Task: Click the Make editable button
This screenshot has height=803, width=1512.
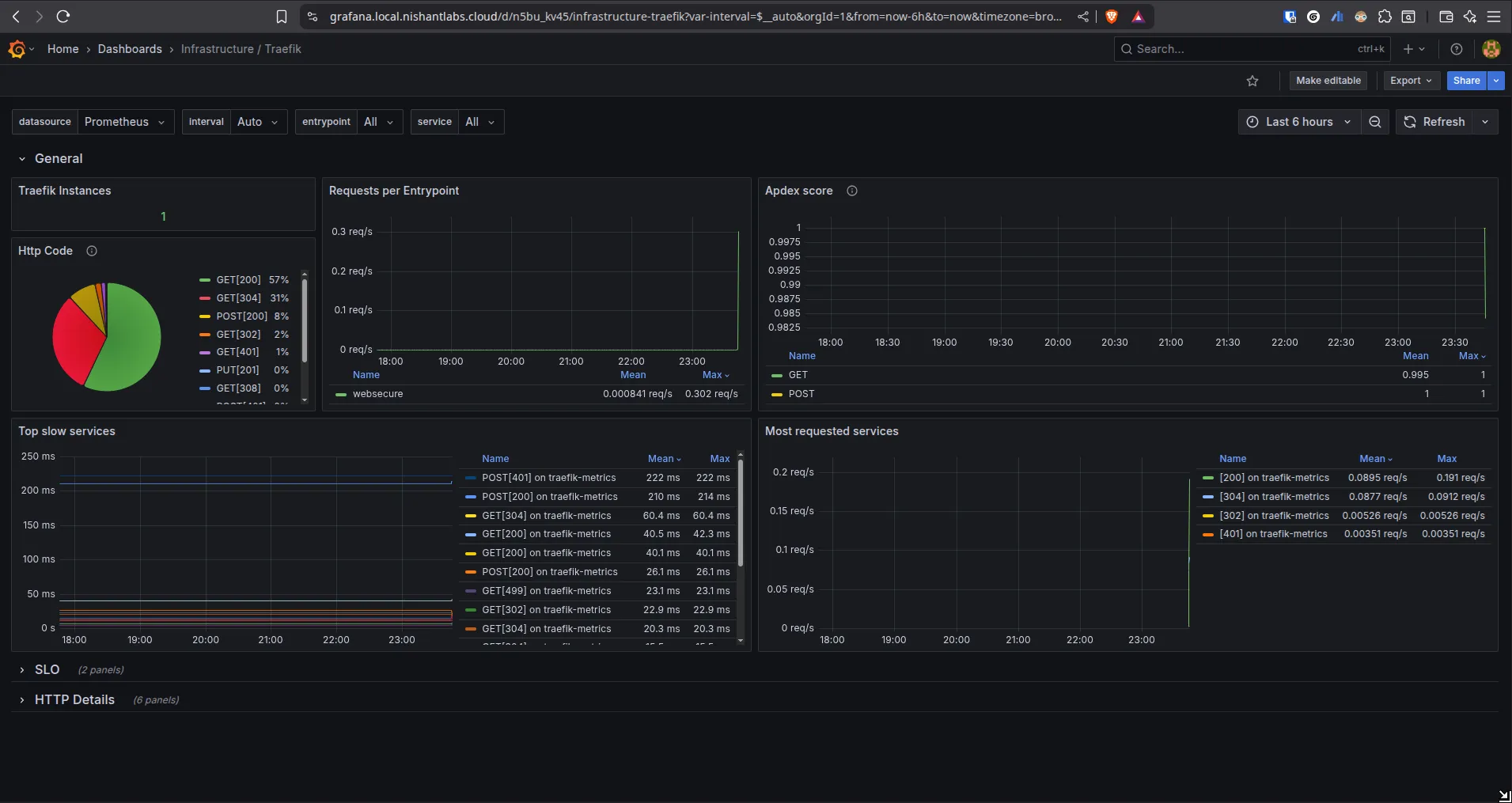Action: tap(1328, 81)
